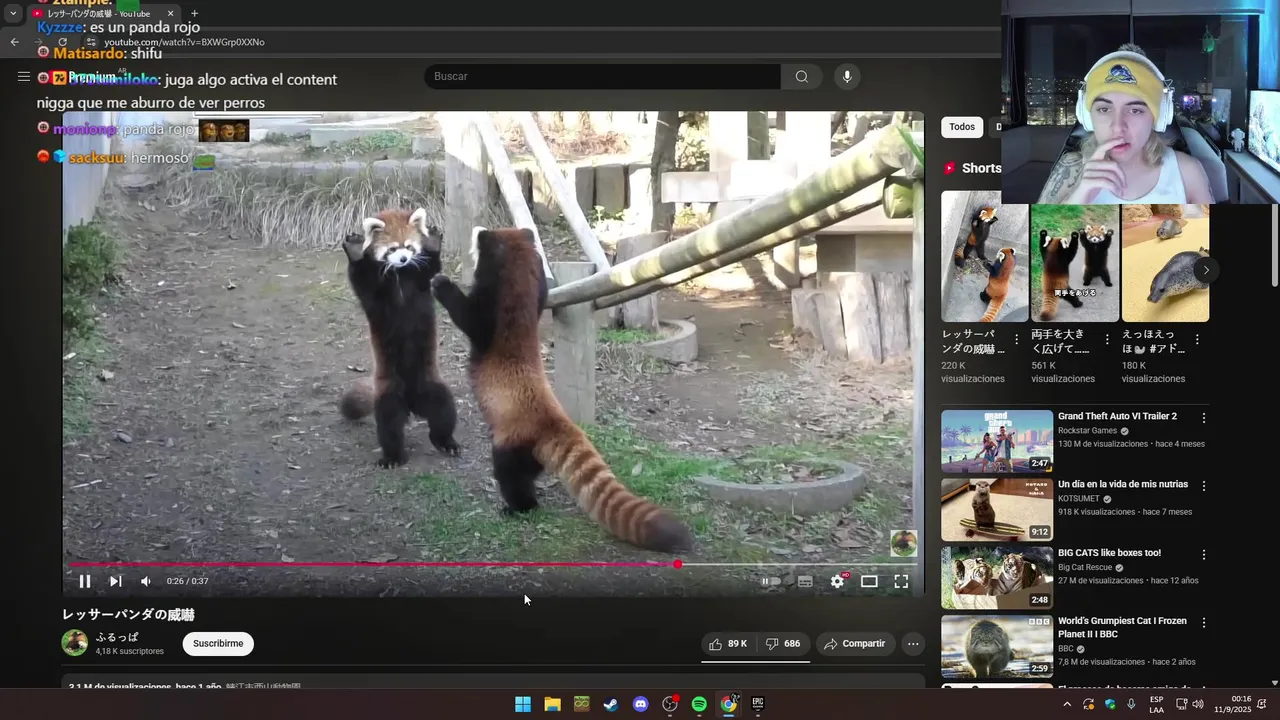Like the video with 89 K likes
This screenshot has height=720, width=1280.
pyautogui.click(x=728, y=644)
